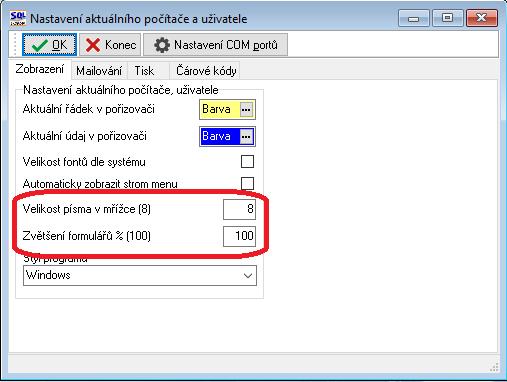This screenshot has height=382, width=507.
Task: Open the Čárové kódy tab
Action: point(206,71)
